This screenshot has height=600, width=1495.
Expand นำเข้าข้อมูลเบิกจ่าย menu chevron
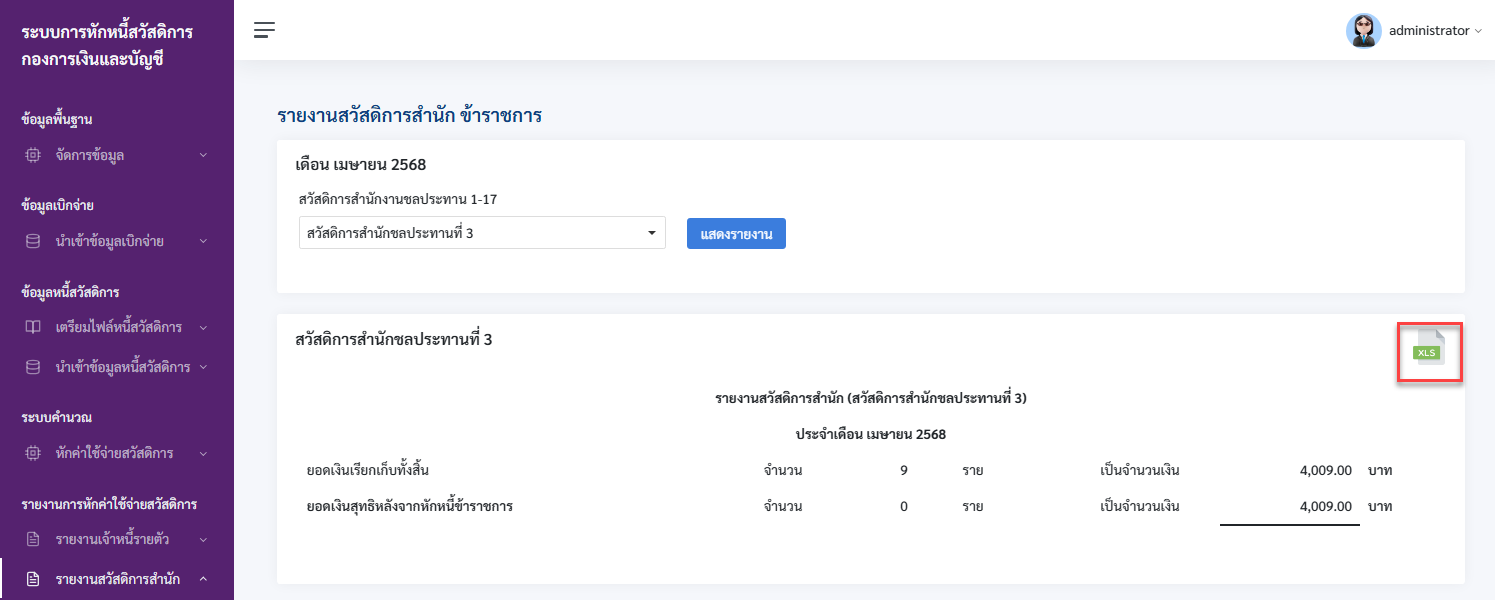click(x=203, y=241)
